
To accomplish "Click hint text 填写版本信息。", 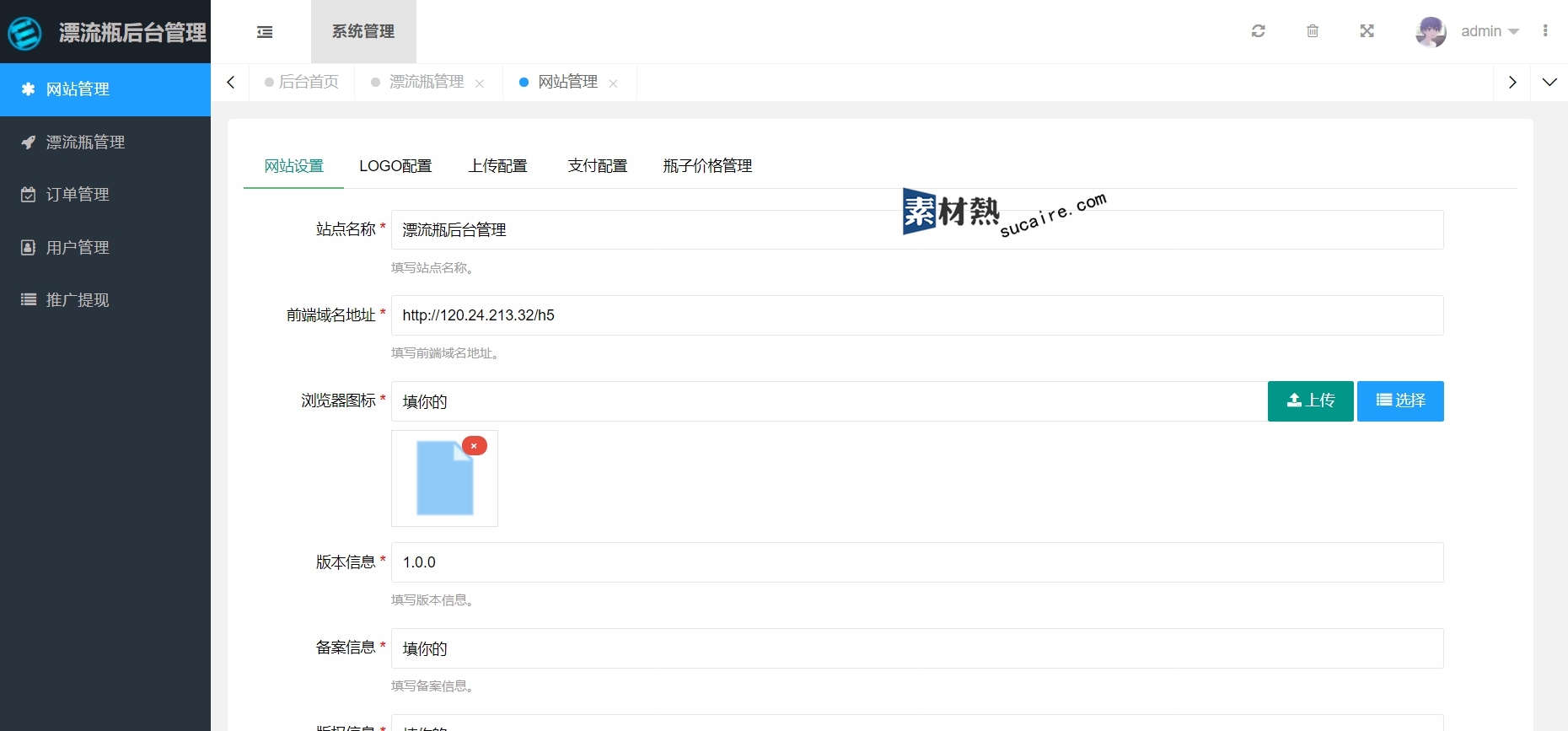I will (434, 600).
